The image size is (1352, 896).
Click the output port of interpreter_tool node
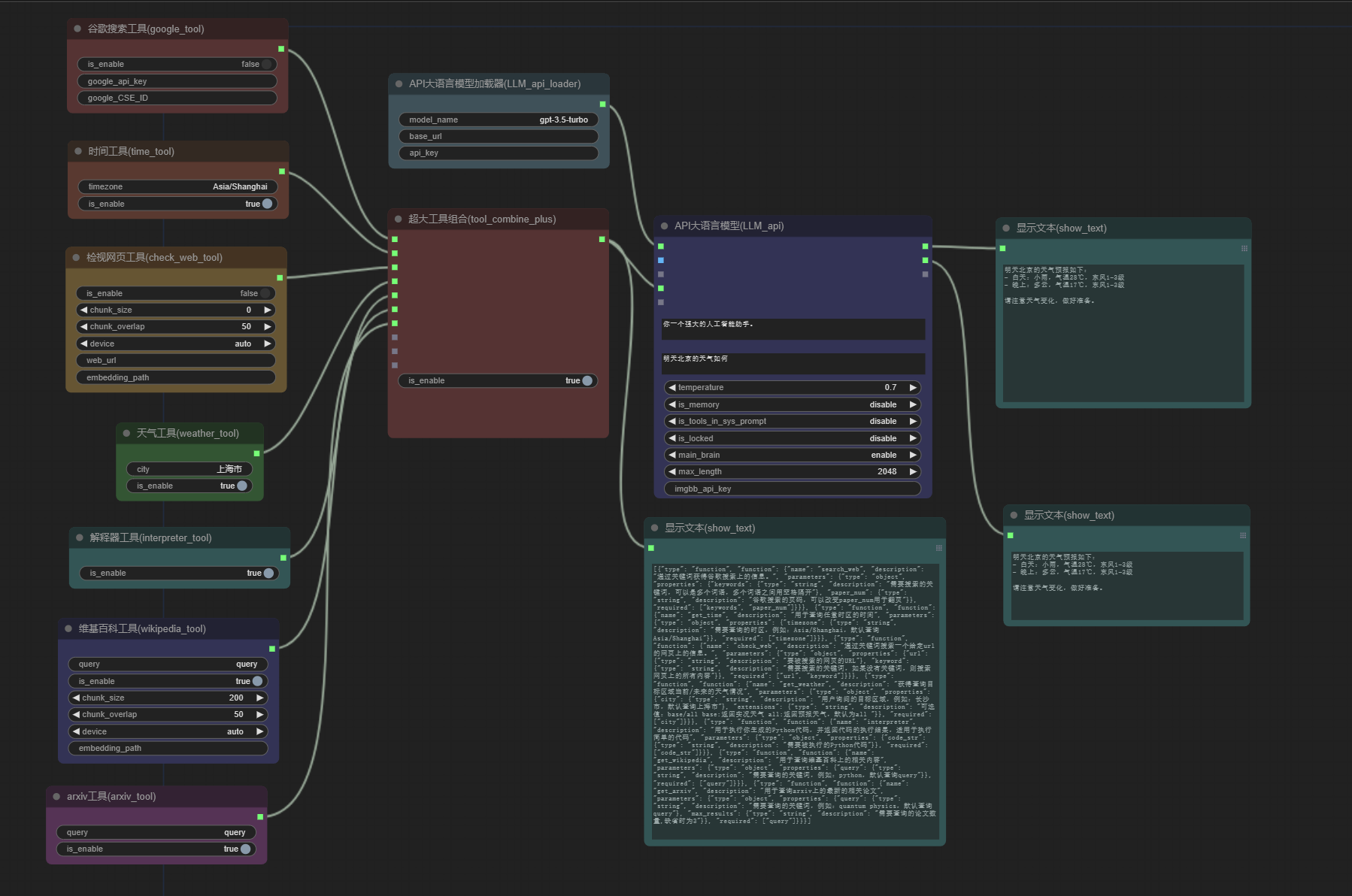[283, 558]
